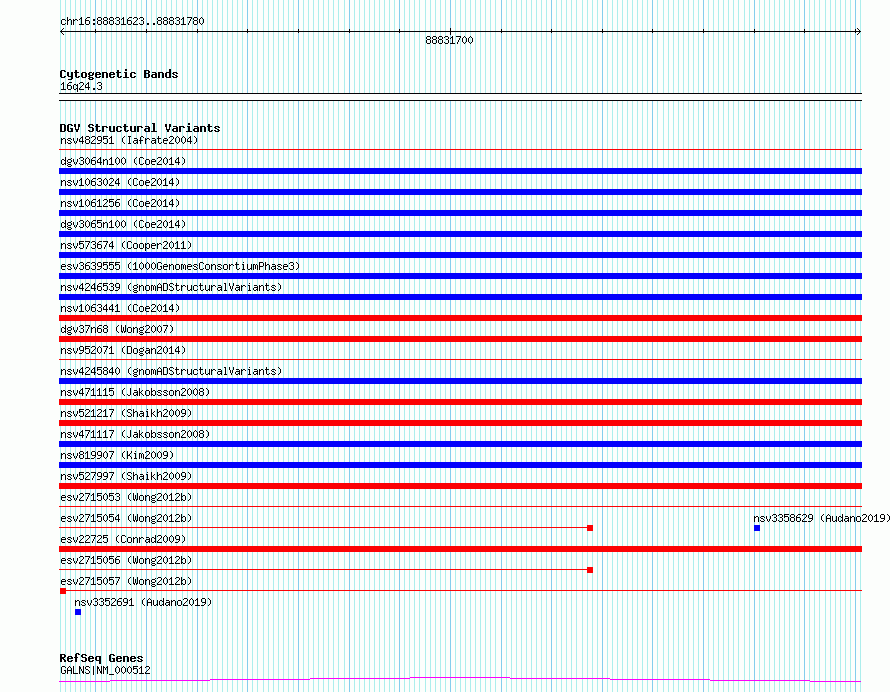
Task: Open esv2715053 (Wong2012b) variant label
Action: point(126,497)
